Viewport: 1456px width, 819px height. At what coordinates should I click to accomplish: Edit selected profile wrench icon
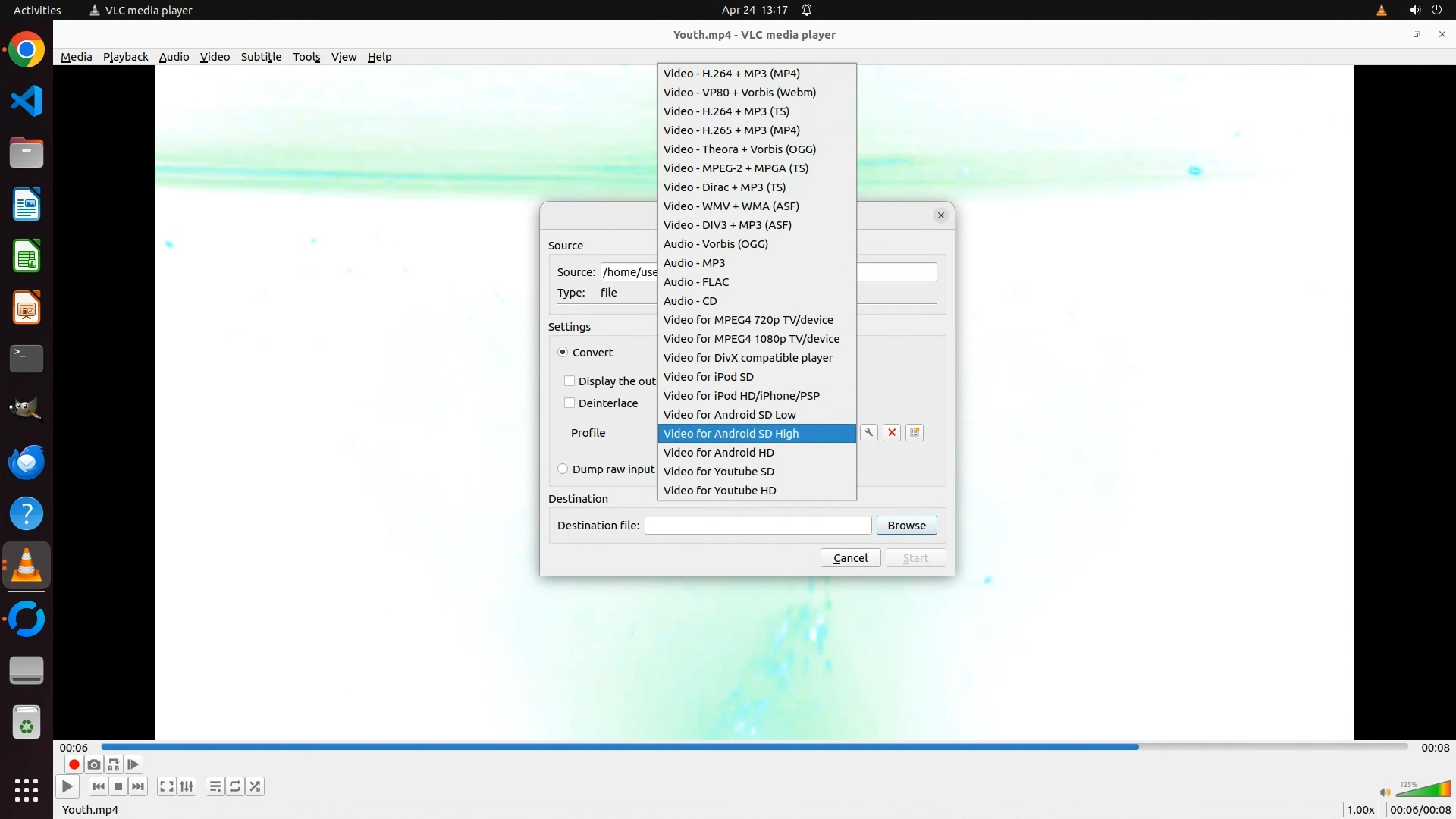pos(869,432)
